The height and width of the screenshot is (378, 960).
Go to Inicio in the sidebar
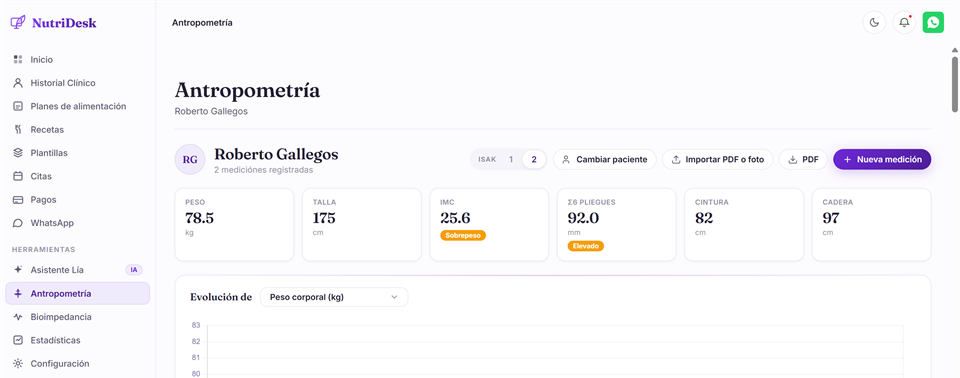77,59
